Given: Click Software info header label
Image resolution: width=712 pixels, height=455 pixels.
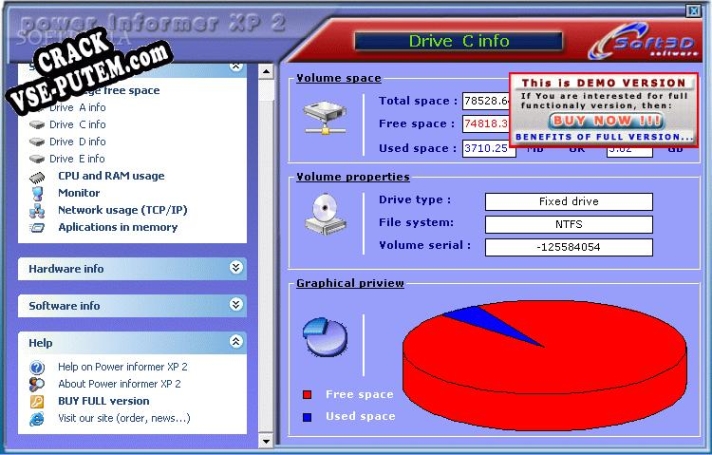Looking at the screenshot, I should click(x=64, y=306).
